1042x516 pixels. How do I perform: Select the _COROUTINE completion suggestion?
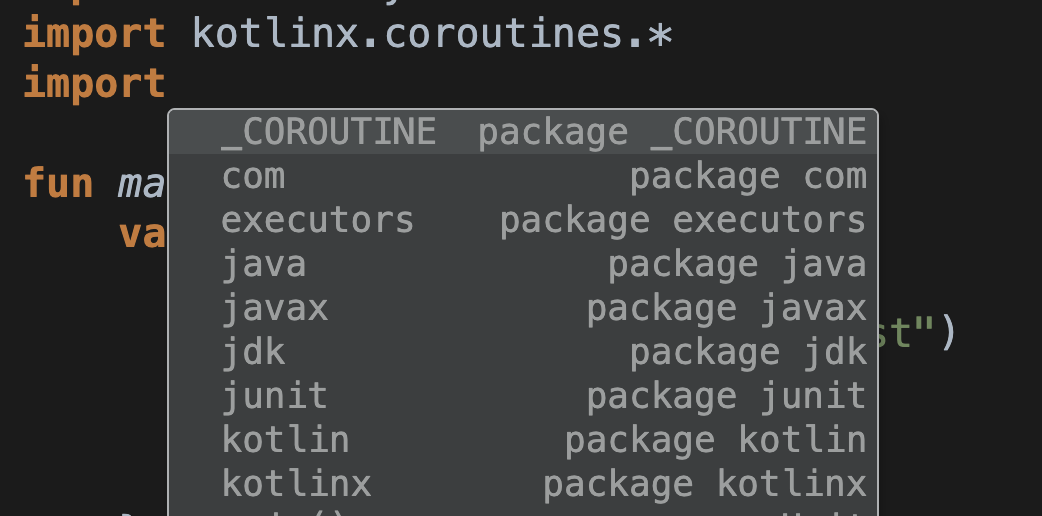(523, 132)
